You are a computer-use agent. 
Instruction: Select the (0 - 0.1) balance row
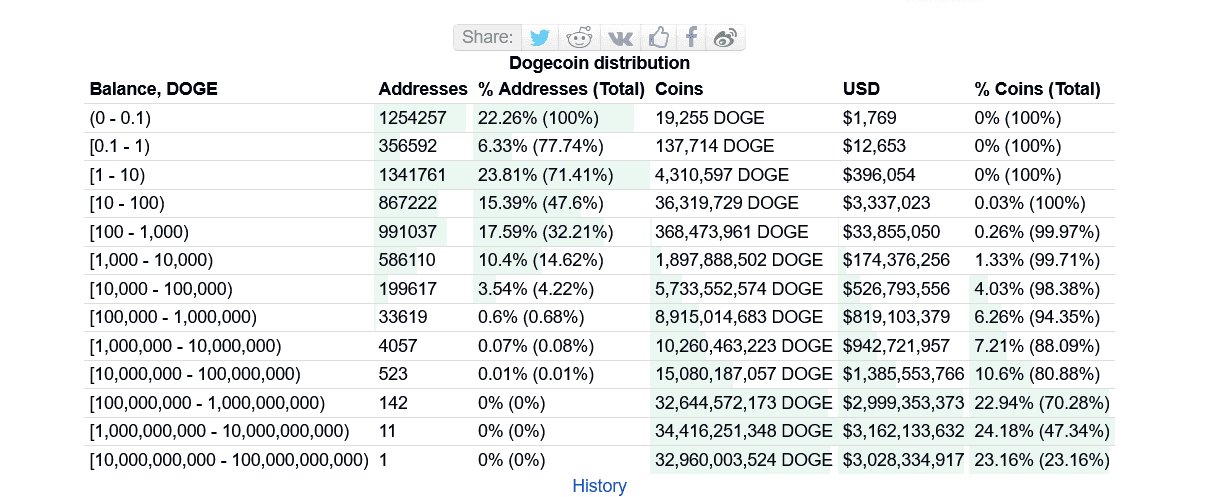click(120, 118)
